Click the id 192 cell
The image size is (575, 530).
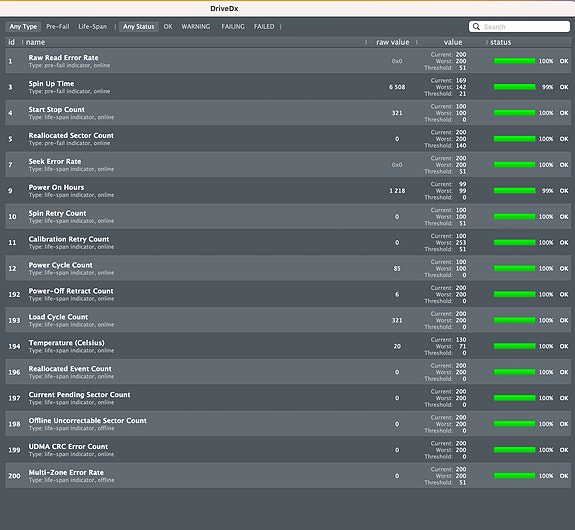pos(14,295)
